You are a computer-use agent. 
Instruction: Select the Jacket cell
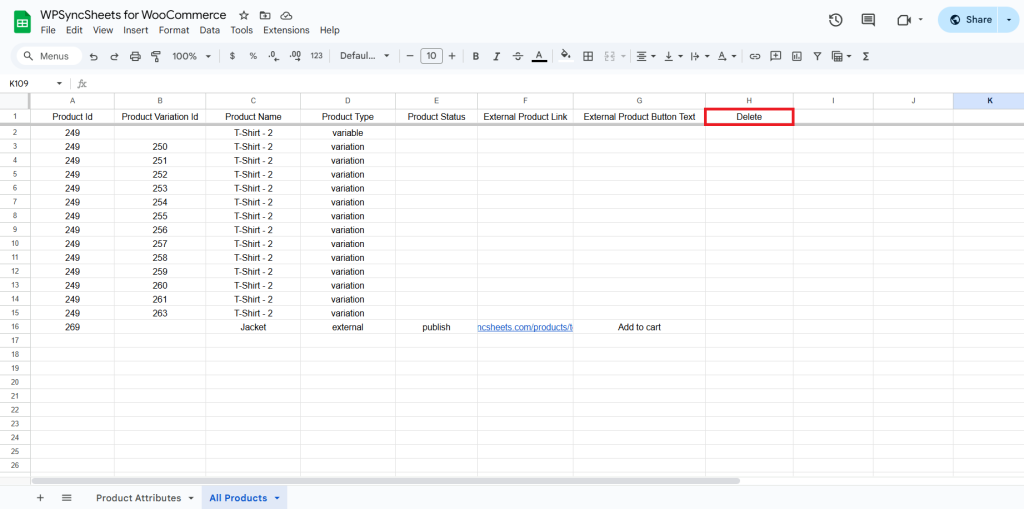pyautogui.click(x=253, y=327)
